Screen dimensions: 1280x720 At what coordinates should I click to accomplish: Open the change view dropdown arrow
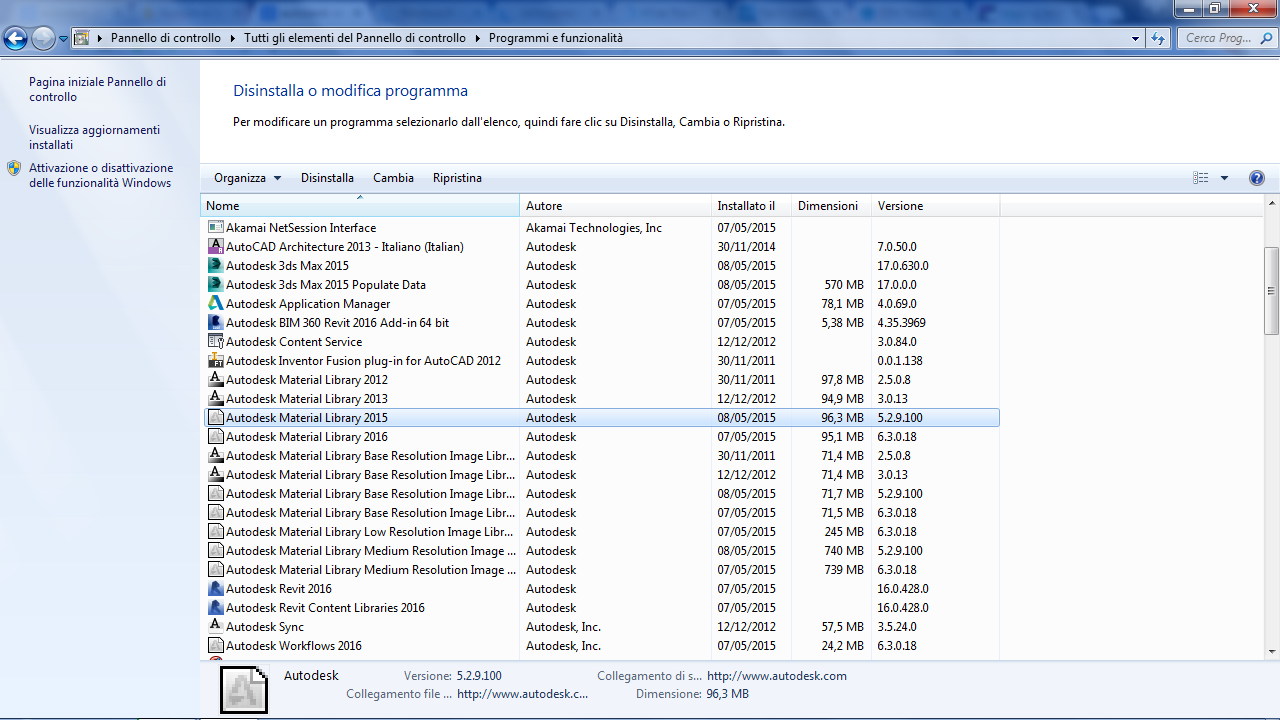point(1222,178)
